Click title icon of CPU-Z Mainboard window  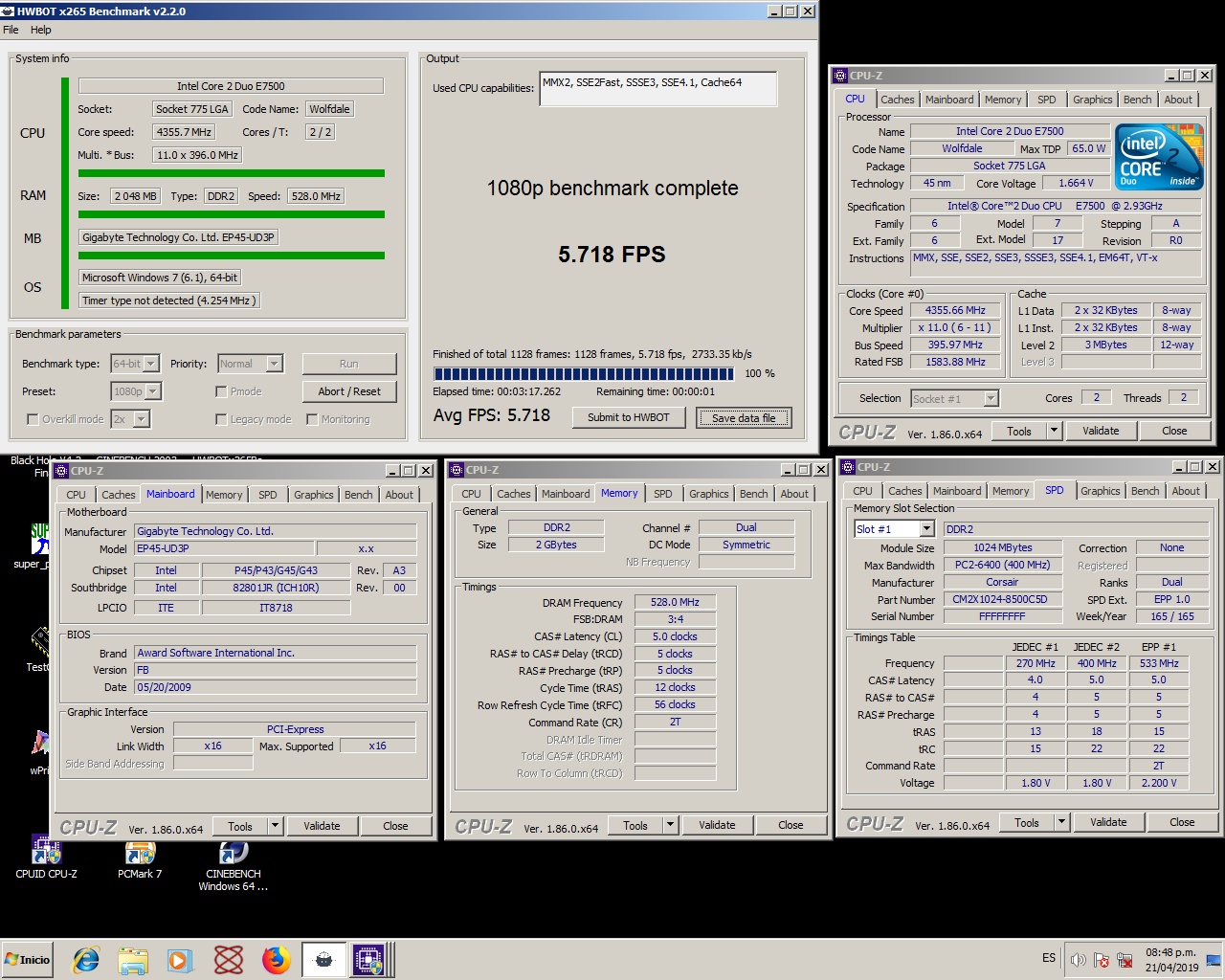61,471
